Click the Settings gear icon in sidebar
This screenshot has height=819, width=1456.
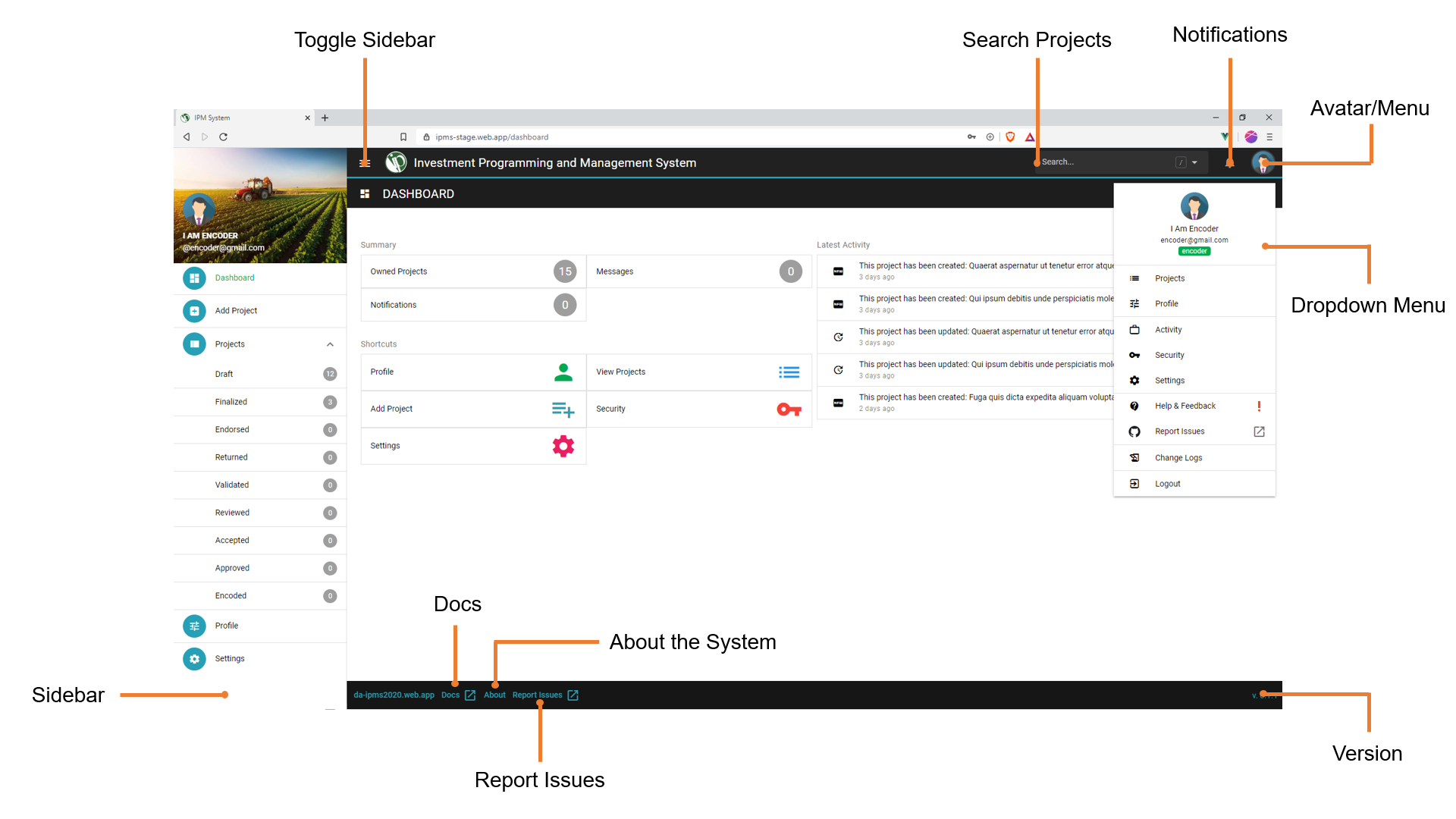194,659
